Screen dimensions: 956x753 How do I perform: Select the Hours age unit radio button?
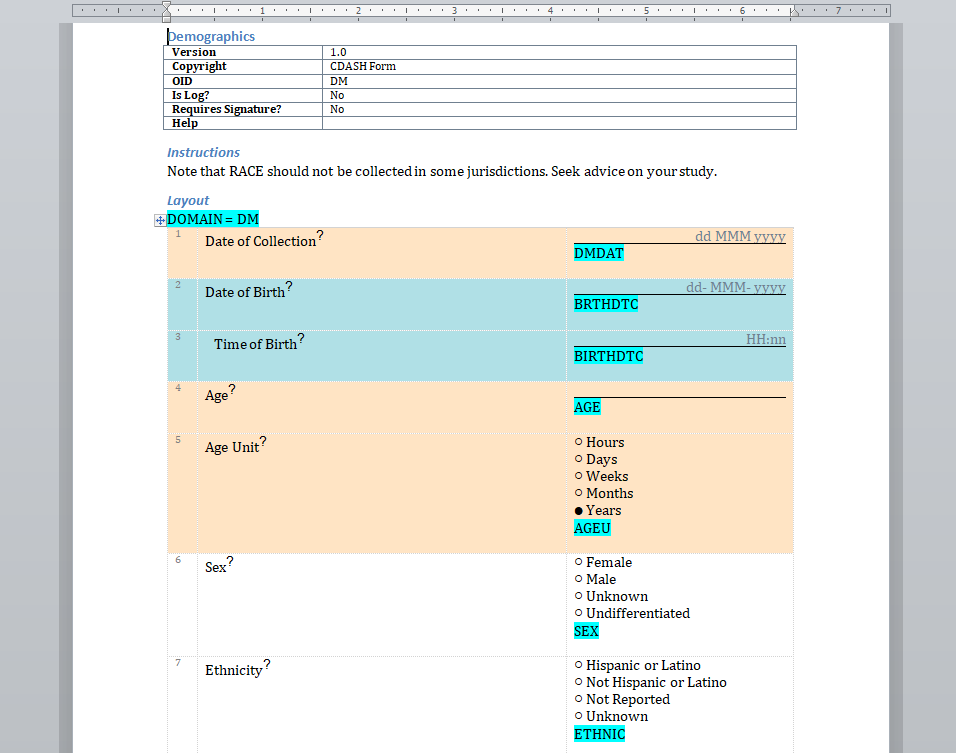pyautogui.click(x=579, y=441)
